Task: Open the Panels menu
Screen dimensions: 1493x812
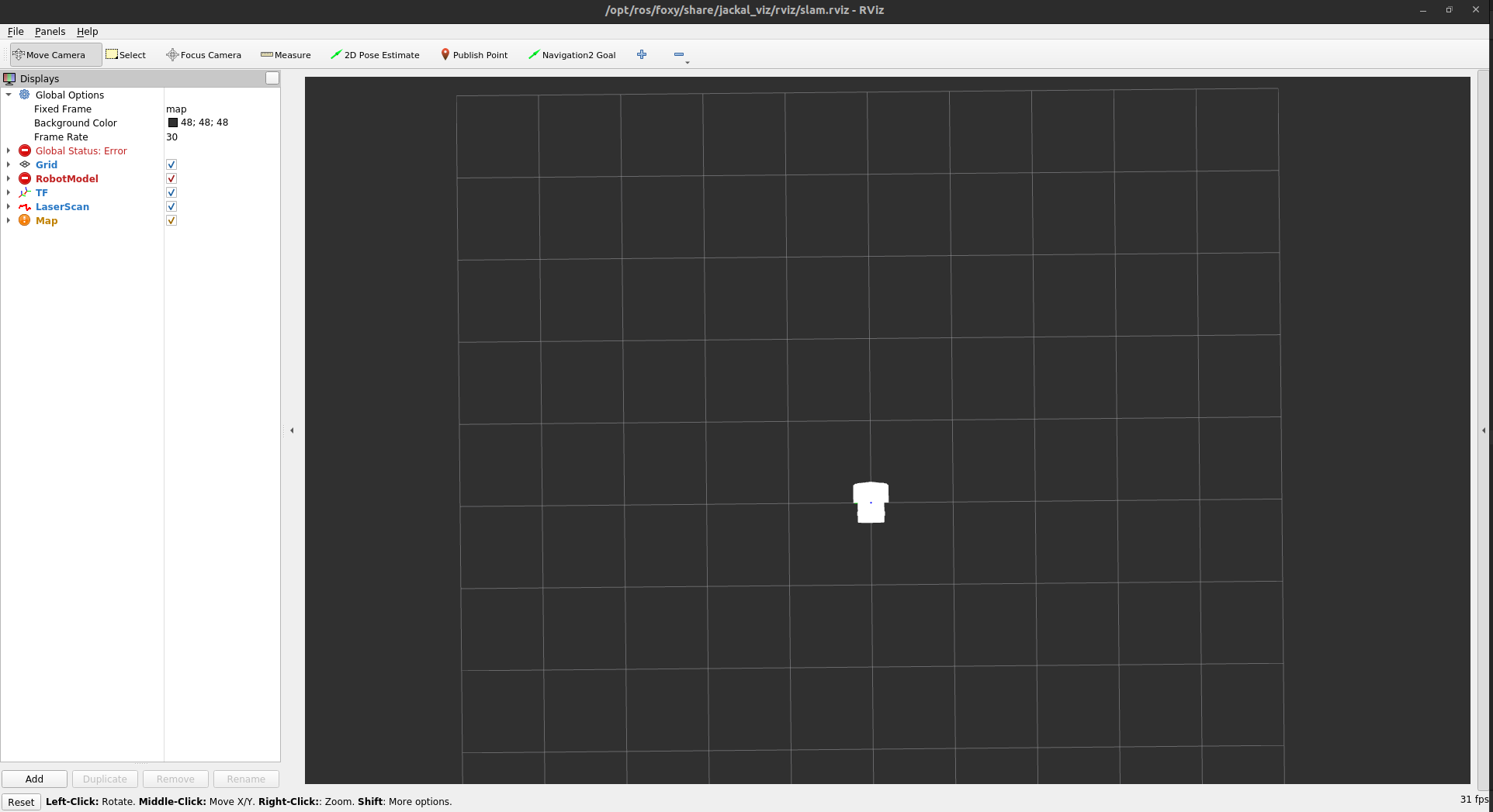Action: pos(50,32)
